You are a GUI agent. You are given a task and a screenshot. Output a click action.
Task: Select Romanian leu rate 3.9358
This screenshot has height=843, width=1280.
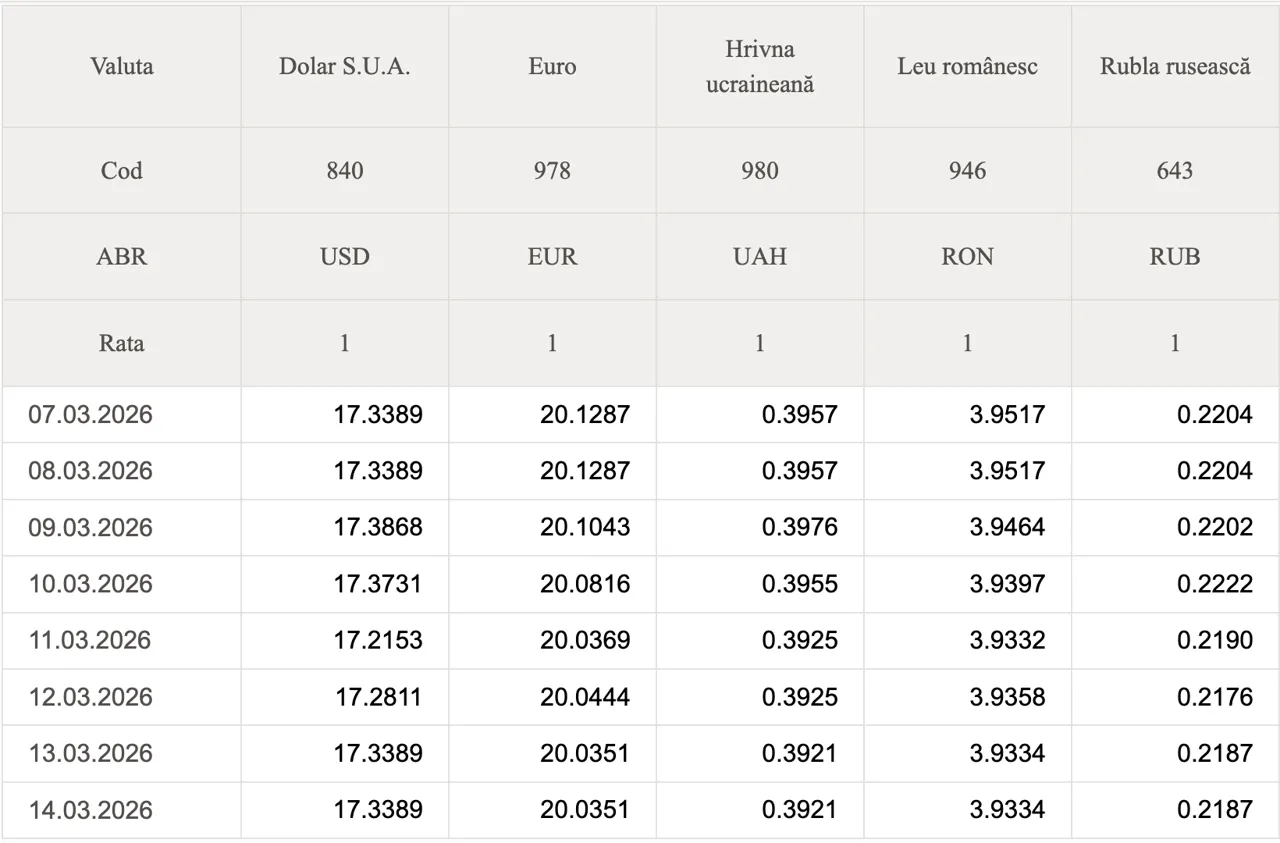1007,697
